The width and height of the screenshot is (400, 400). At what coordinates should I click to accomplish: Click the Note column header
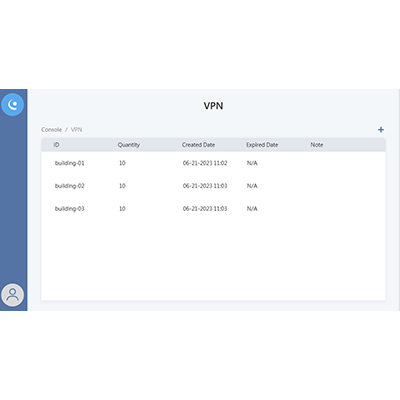click(317, 145)
